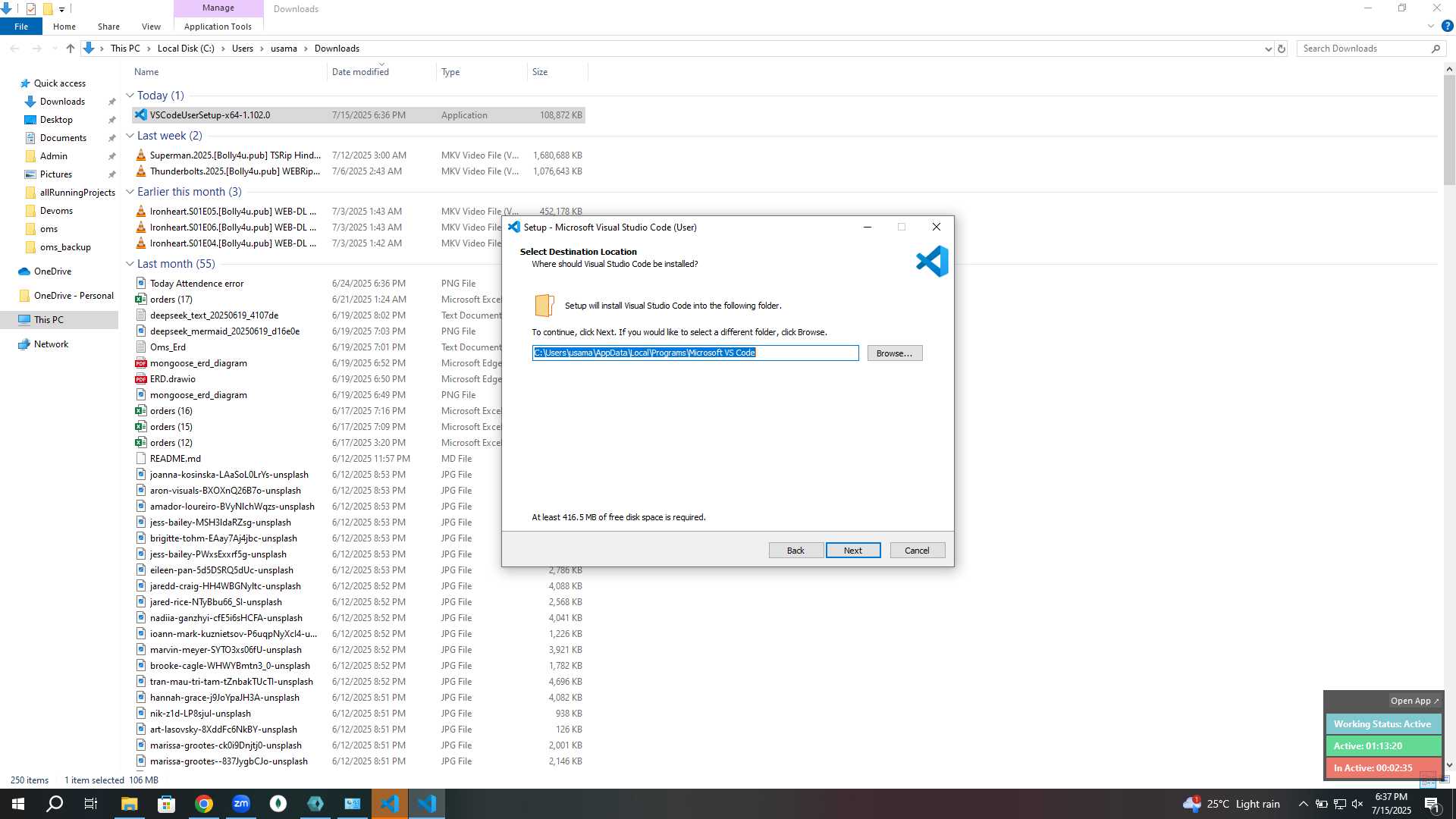The width and height of the screenshot is (1456, 819).
Task: Switch to the Home ribbon tab
Action: point(64,27)
